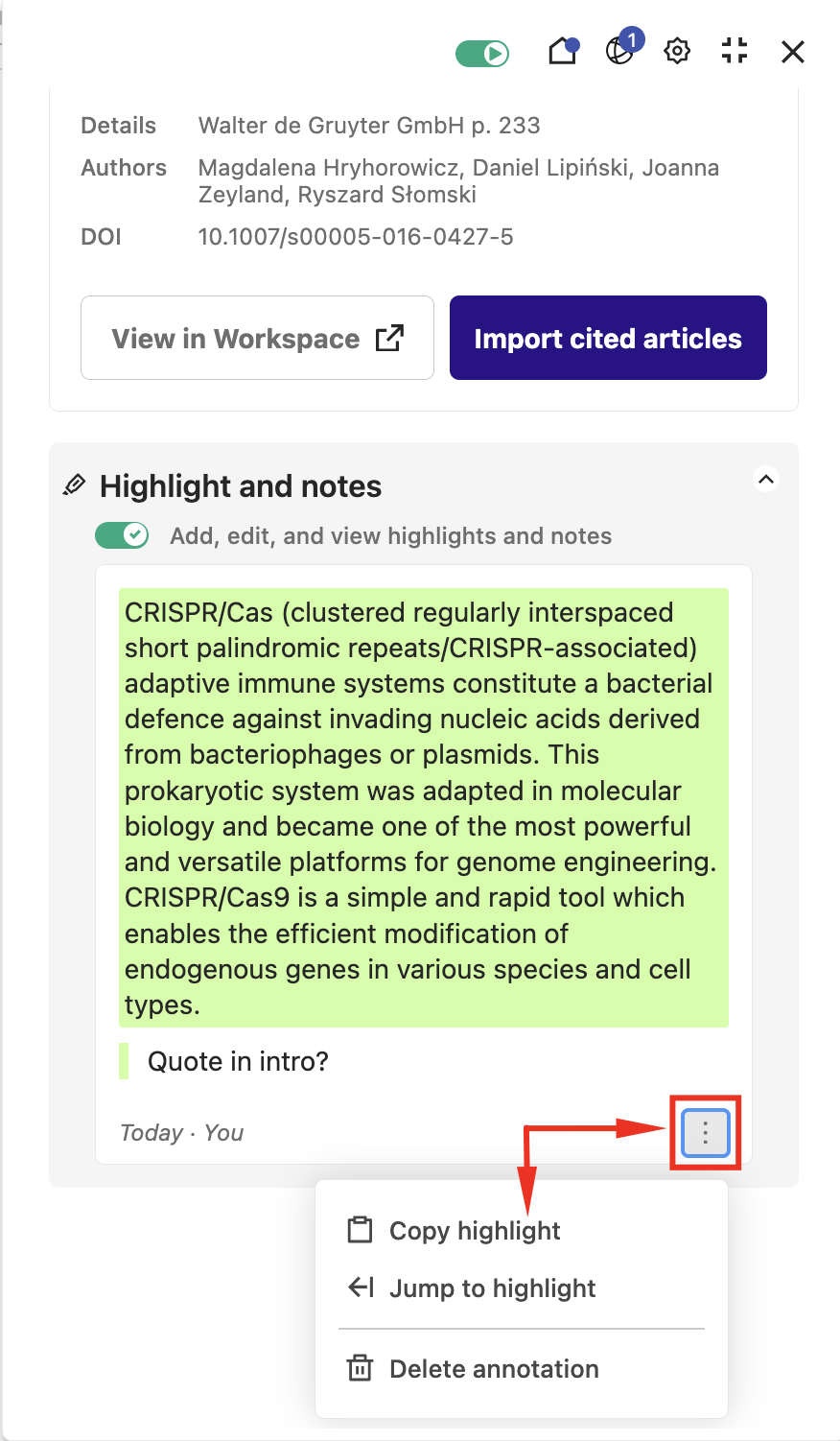Disable the highlights and notes toggle

122,535
